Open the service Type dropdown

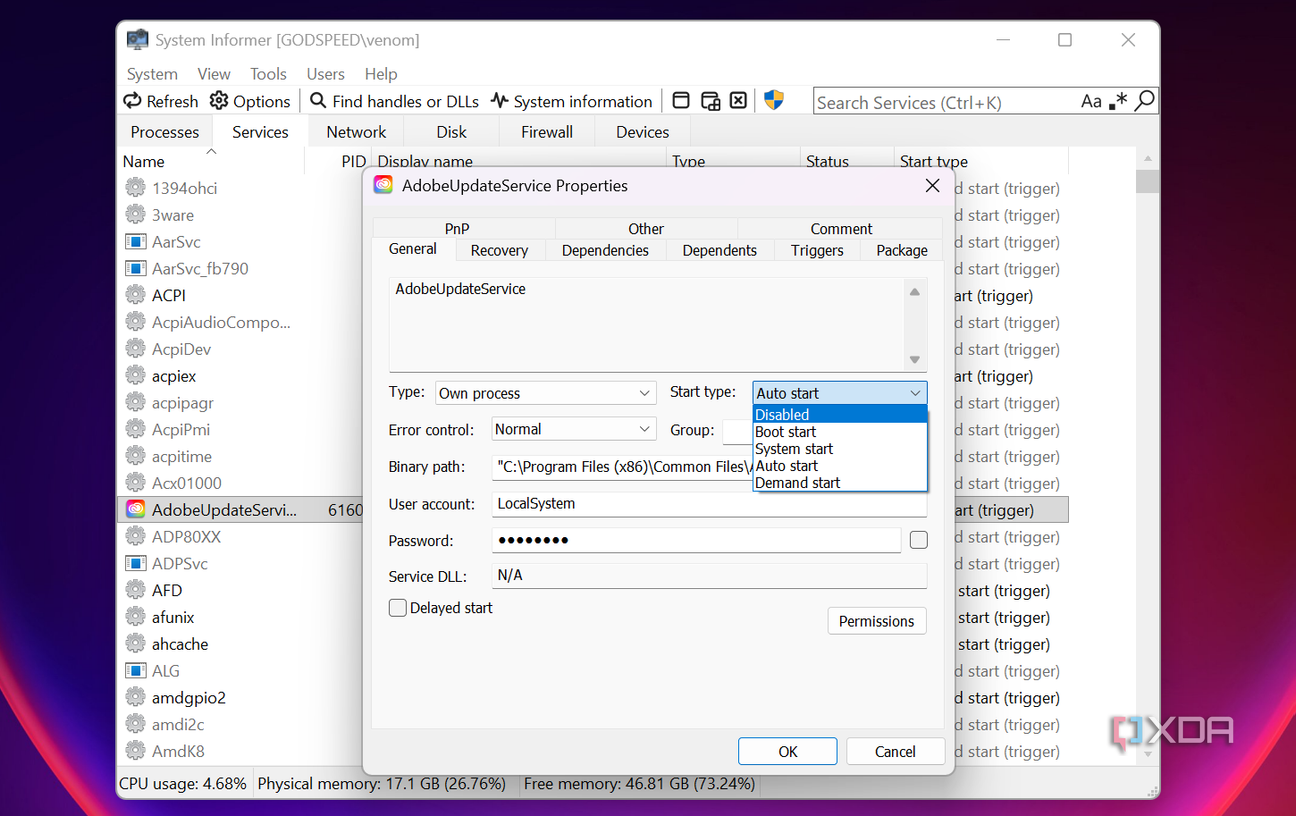(x=545, y=393)
